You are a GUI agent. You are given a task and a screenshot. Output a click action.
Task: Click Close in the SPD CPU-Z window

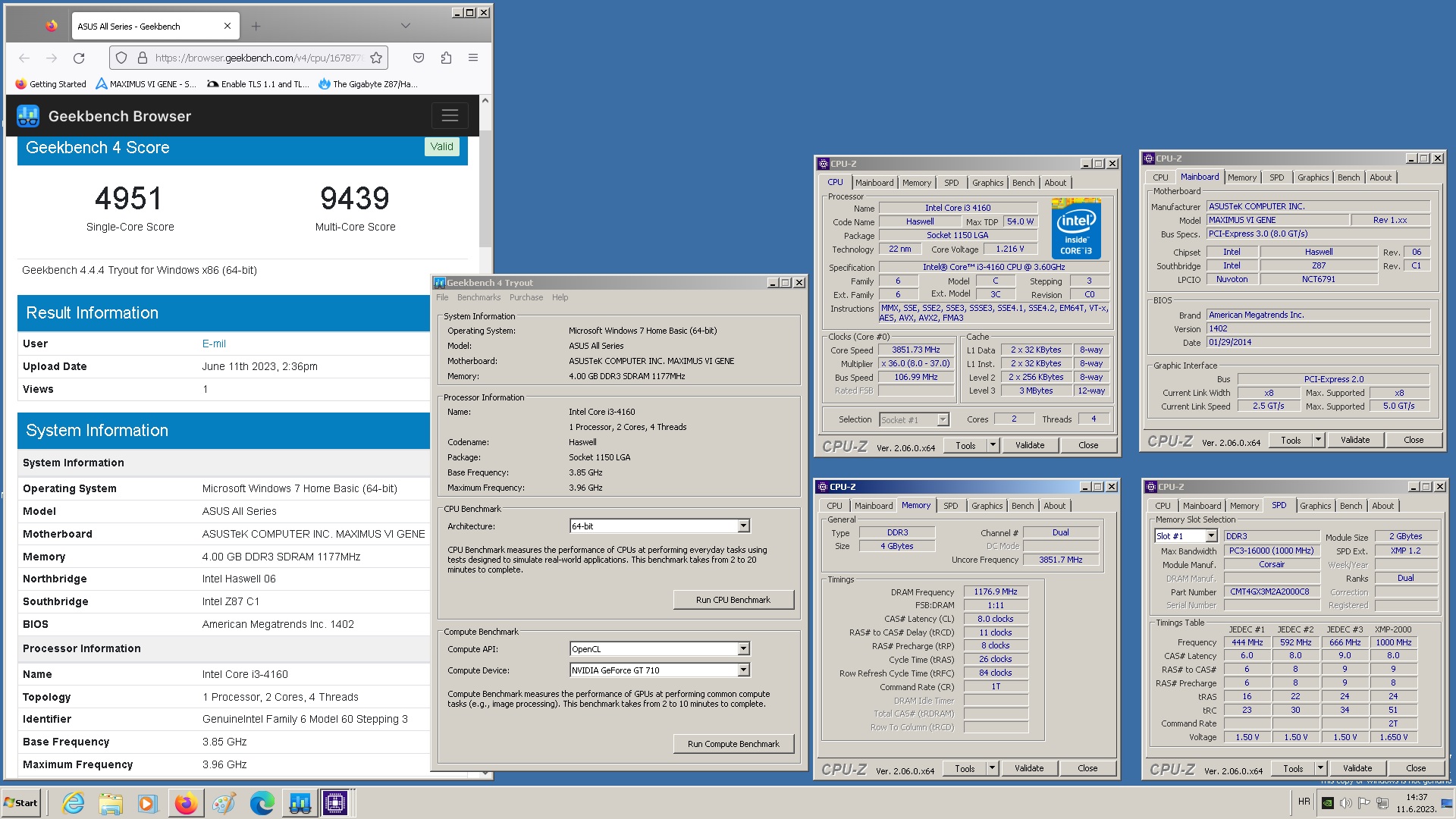(1415, 768)
